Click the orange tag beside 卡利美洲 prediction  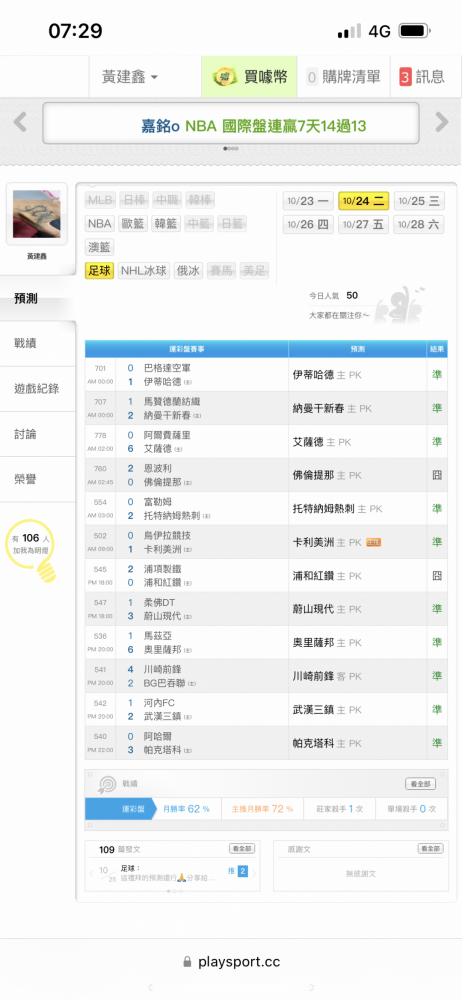pyautogui.click(x=374, y=543)
